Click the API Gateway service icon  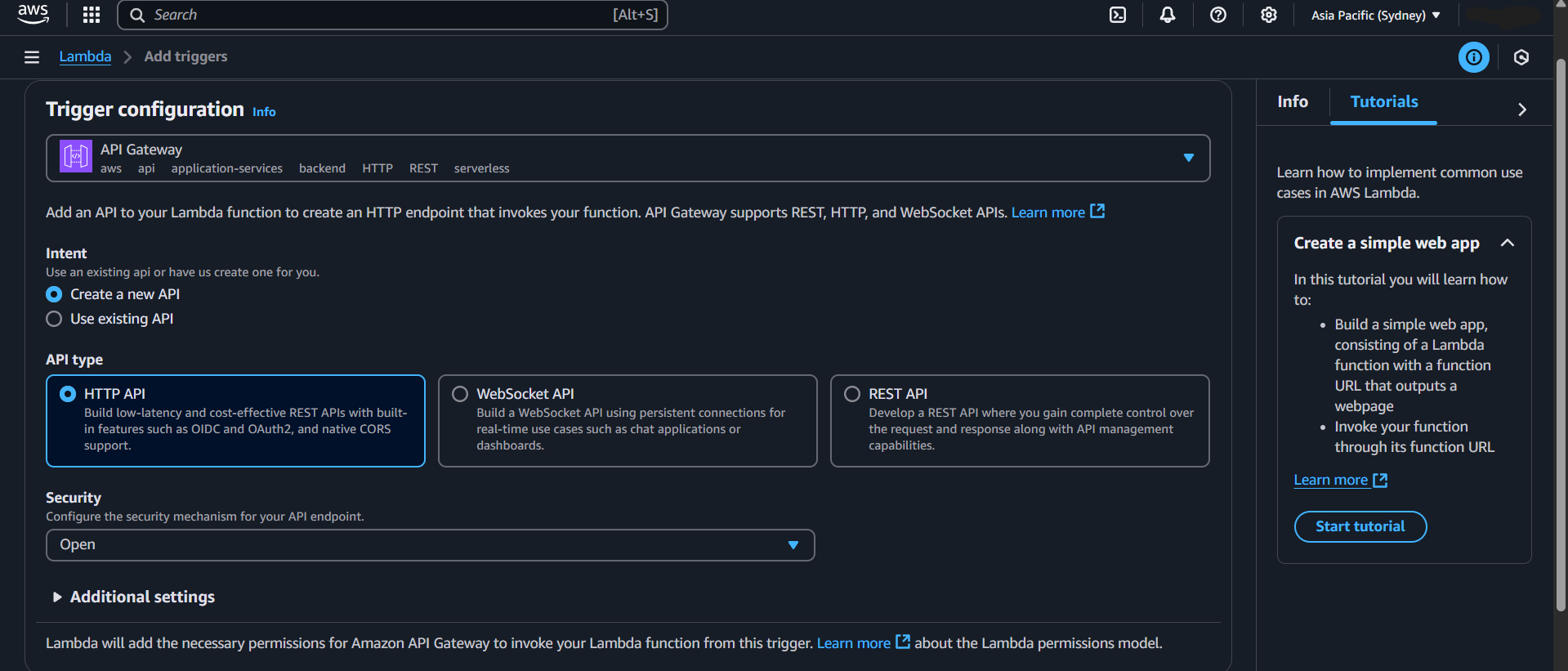pos(76,156)
